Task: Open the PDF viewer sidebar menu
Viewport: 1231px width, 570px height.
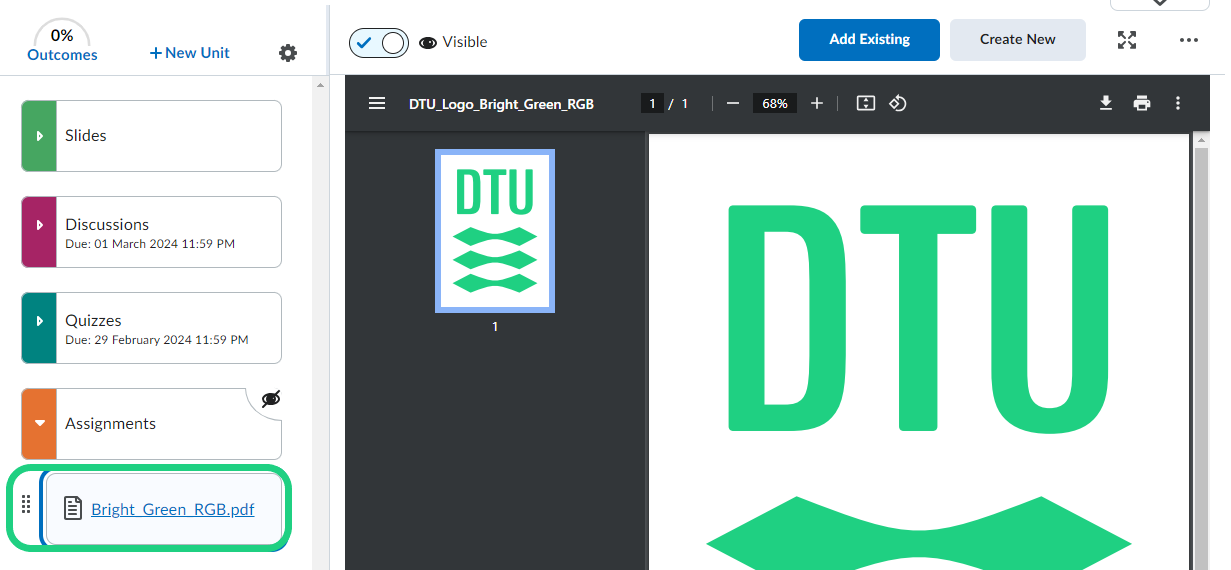Action: [x=377, y=103]
